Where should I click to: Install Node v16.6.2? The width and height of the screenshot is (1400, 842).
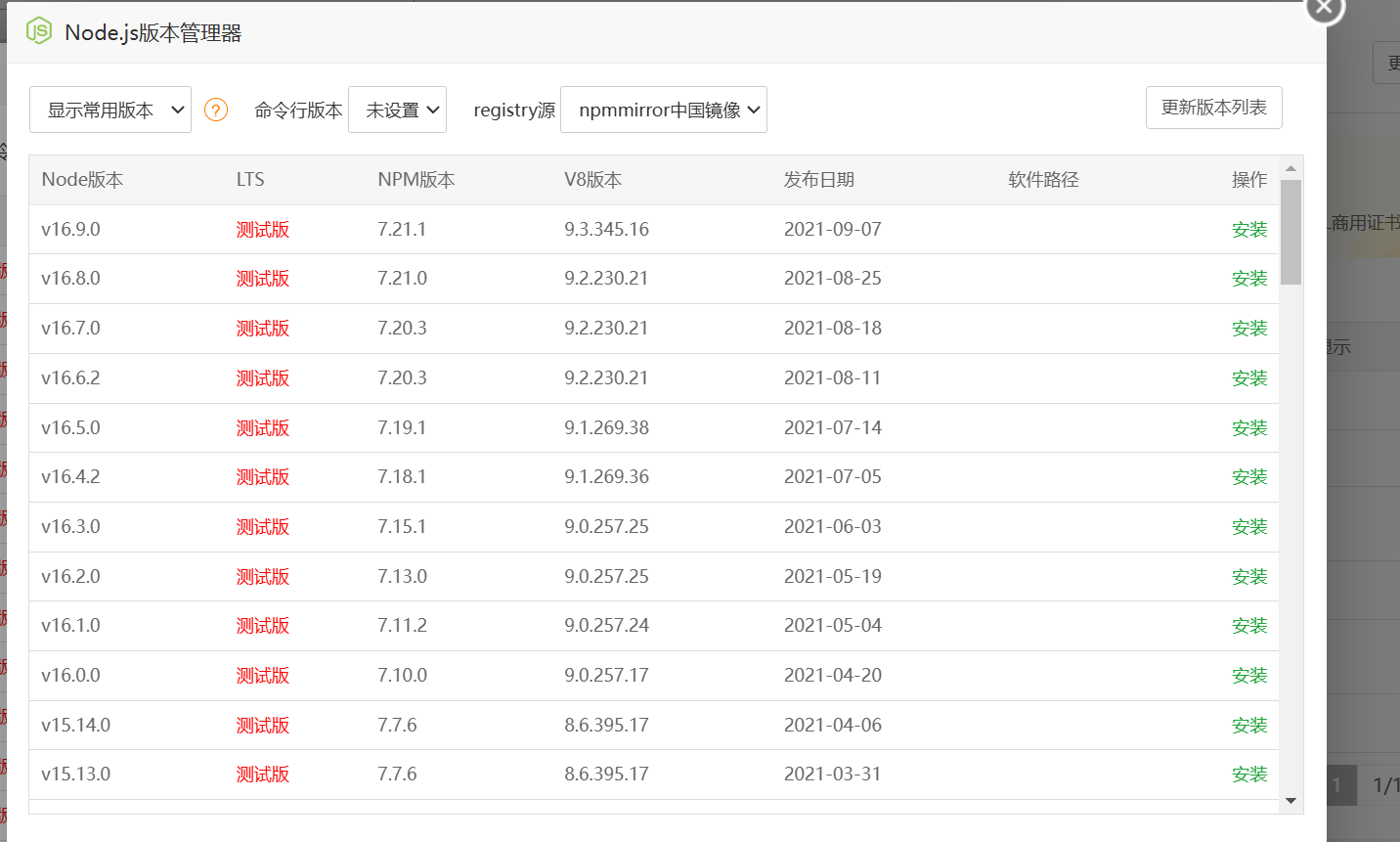click(1249, 378)
